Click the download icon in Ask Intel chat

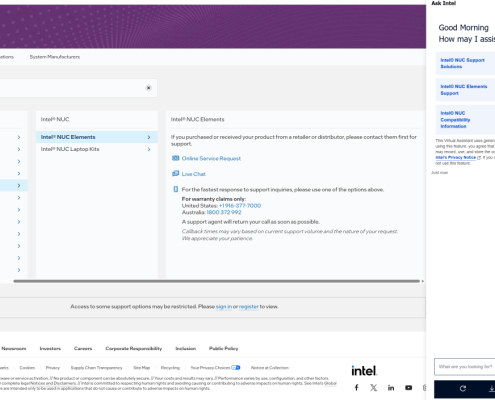pyautogui.click(x=492, y=388)
